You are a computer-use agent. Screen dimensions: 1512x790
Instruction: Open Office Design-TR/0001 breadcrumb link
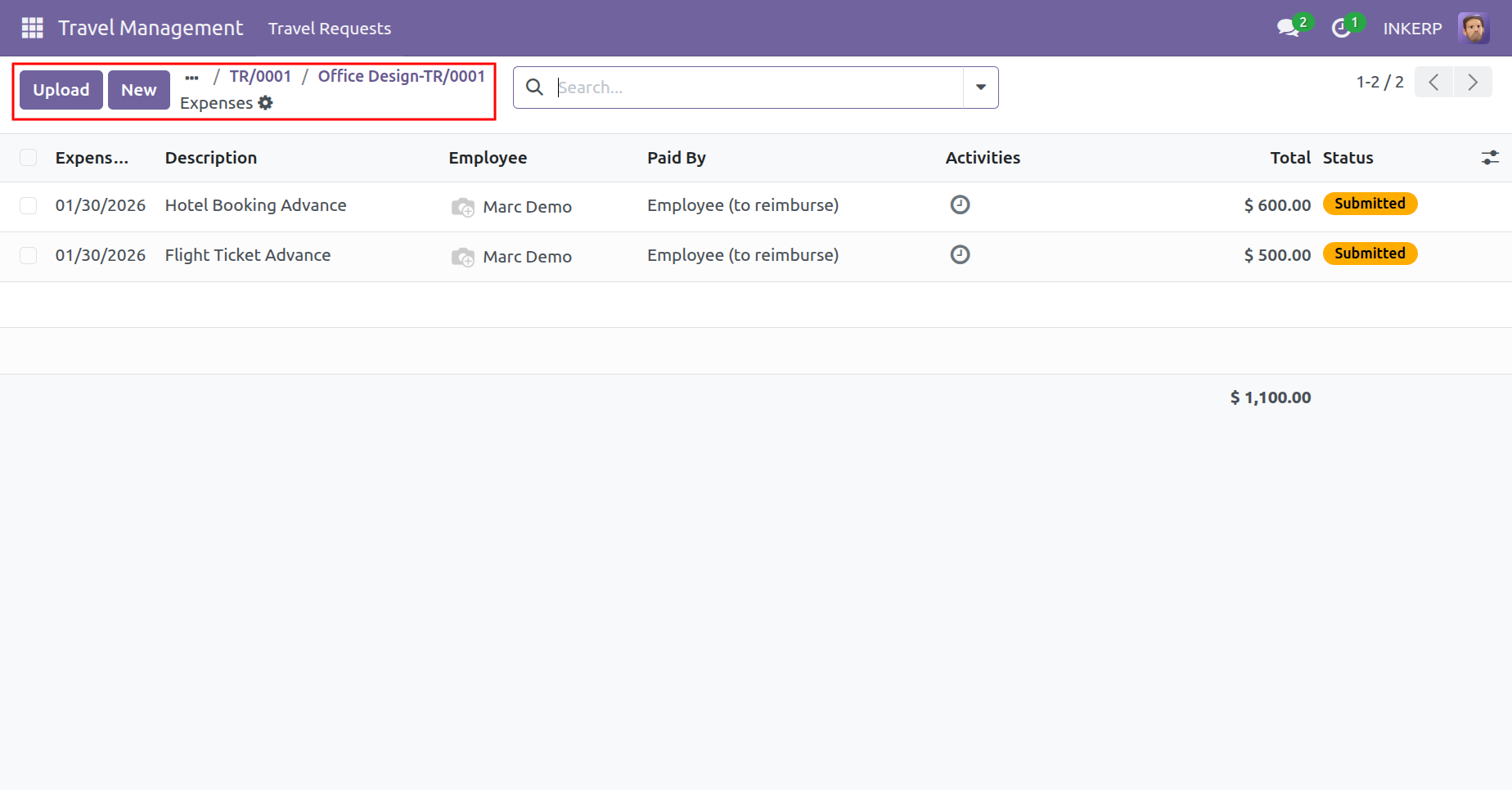click(x=402, y=76)
